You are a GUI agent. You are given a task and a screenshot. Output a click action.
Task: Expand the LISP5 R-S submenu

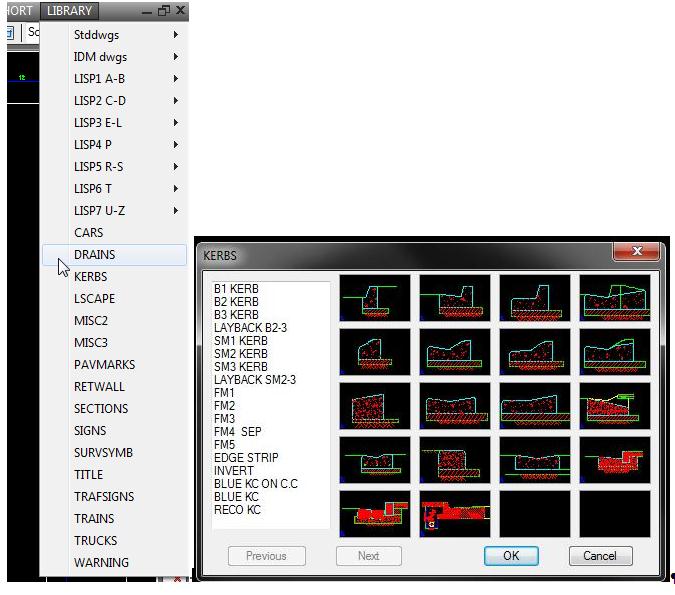click(115, 166)
